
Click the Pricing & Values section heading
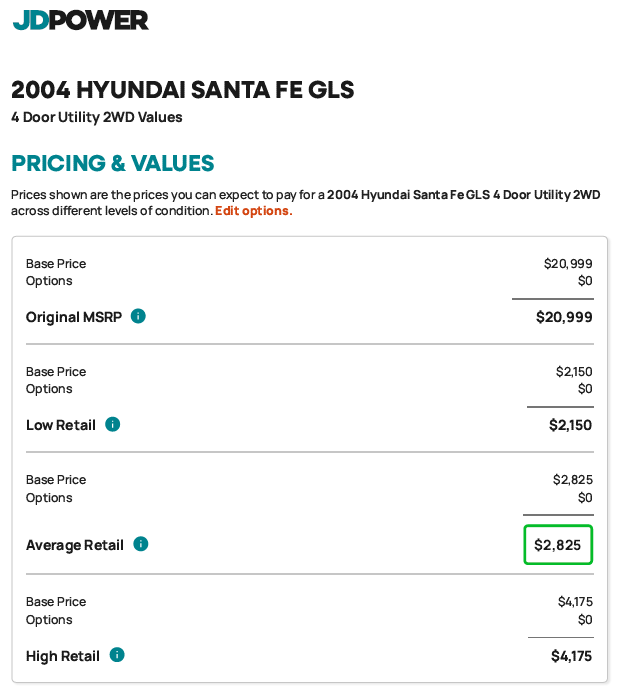[113, 163]
